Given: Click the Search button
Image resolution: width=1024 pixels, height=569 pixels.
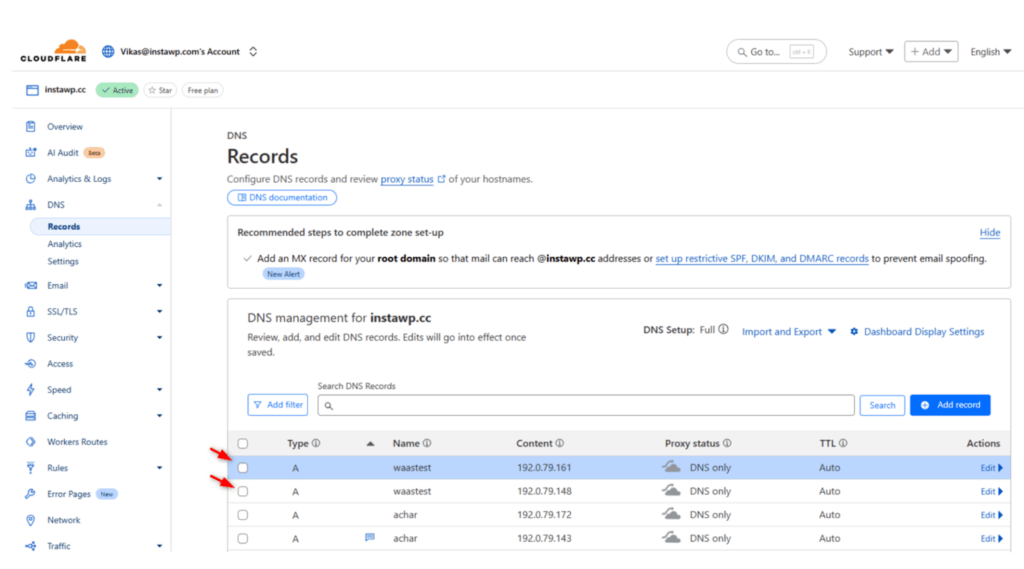Looking at the screenshot, I should click(x=882, y=405).
